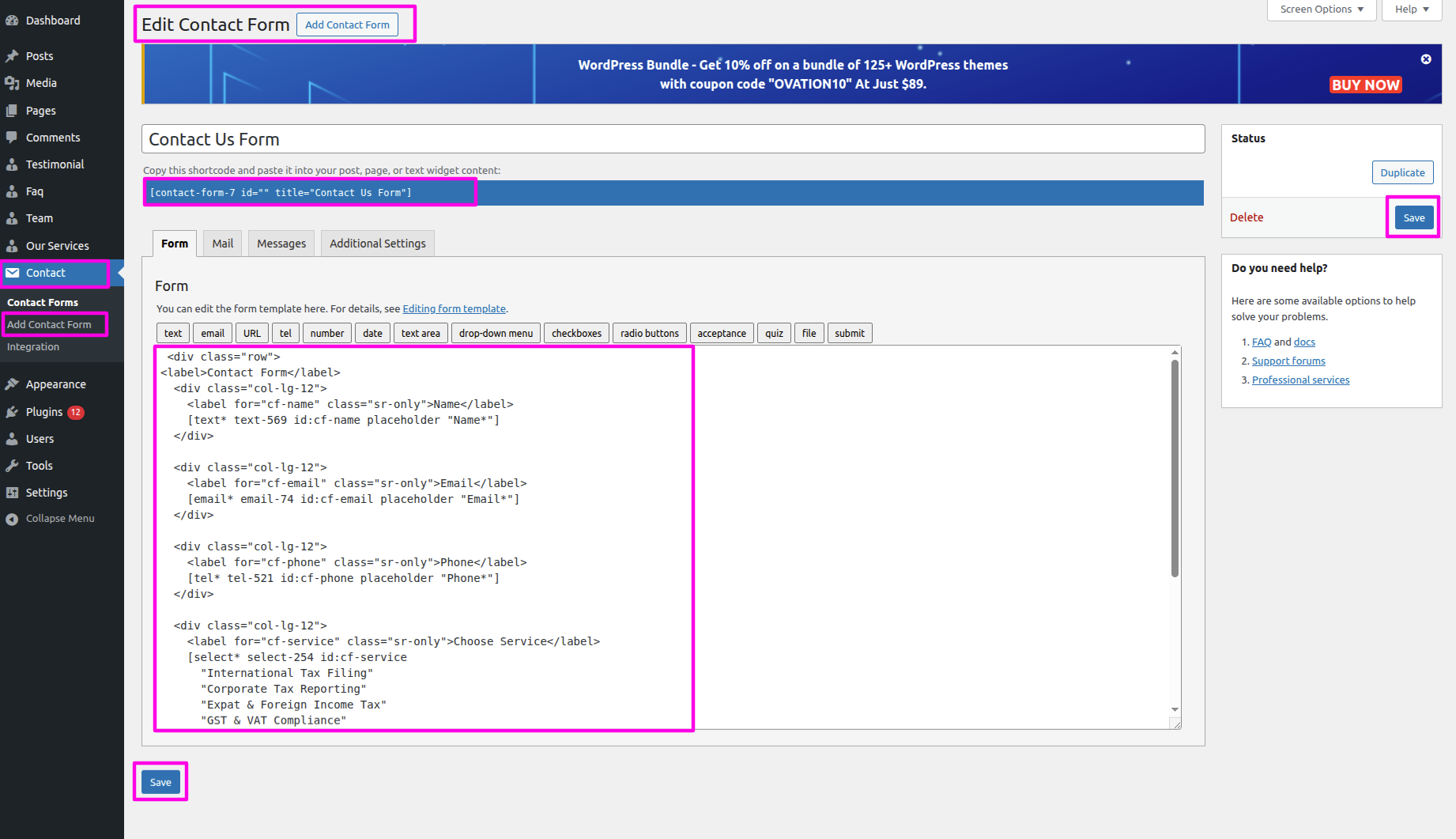This screenshot has width=1456, height=839.
Task: Click the Posts pushpin icon
Action: [12, 56]
